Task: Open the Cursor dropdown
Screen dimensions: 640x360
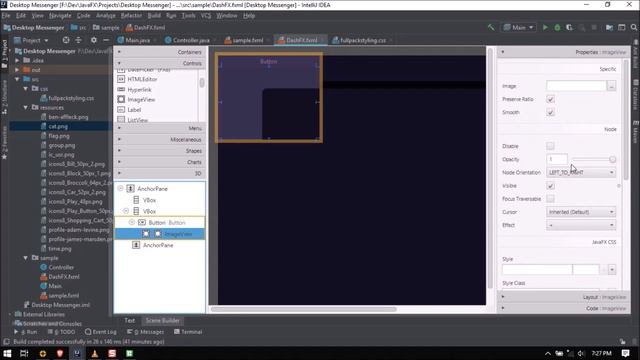Action: (581, 212)
